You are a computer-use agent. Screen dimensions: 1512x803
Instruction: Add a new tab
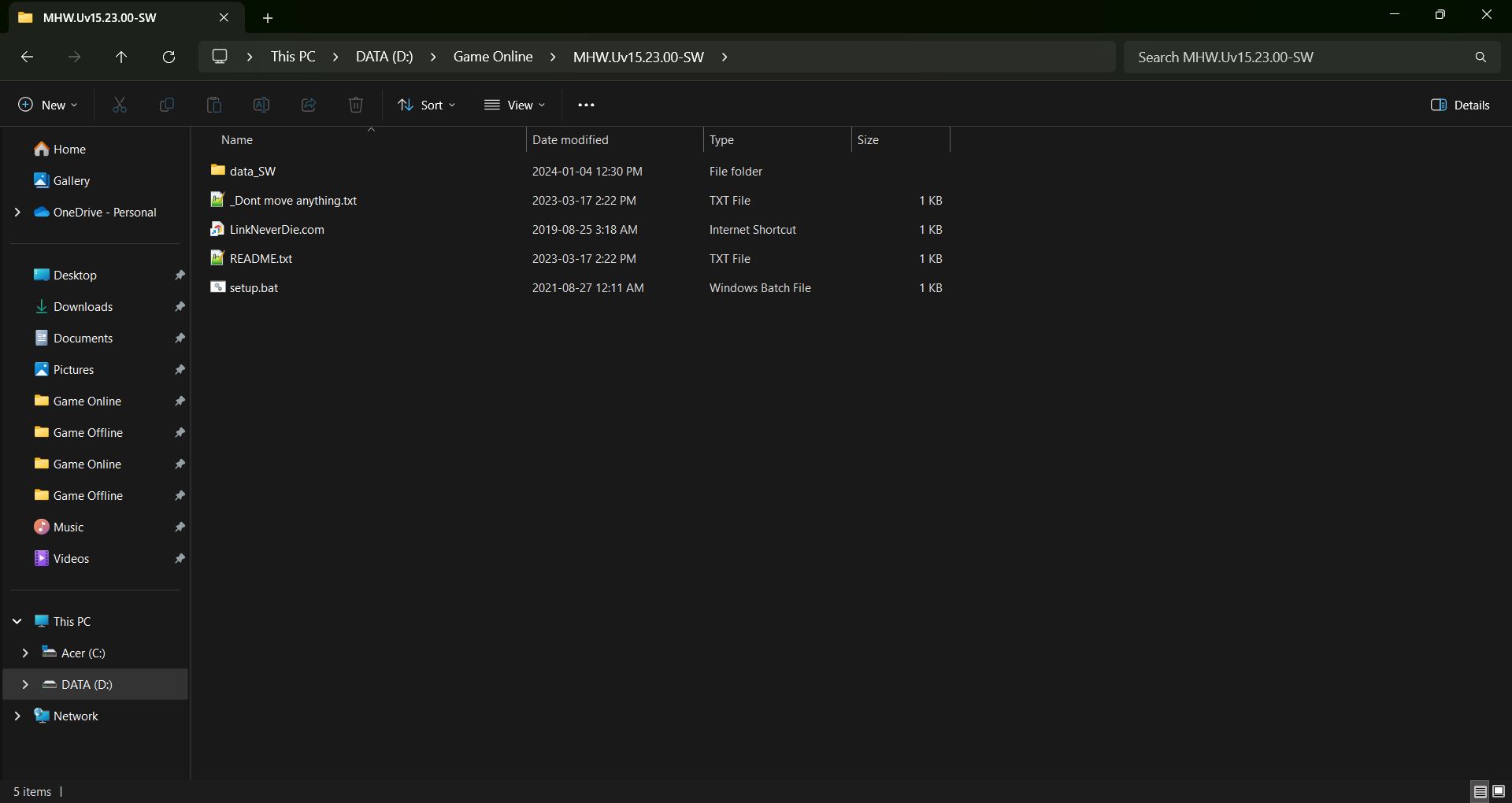point(268,17)
